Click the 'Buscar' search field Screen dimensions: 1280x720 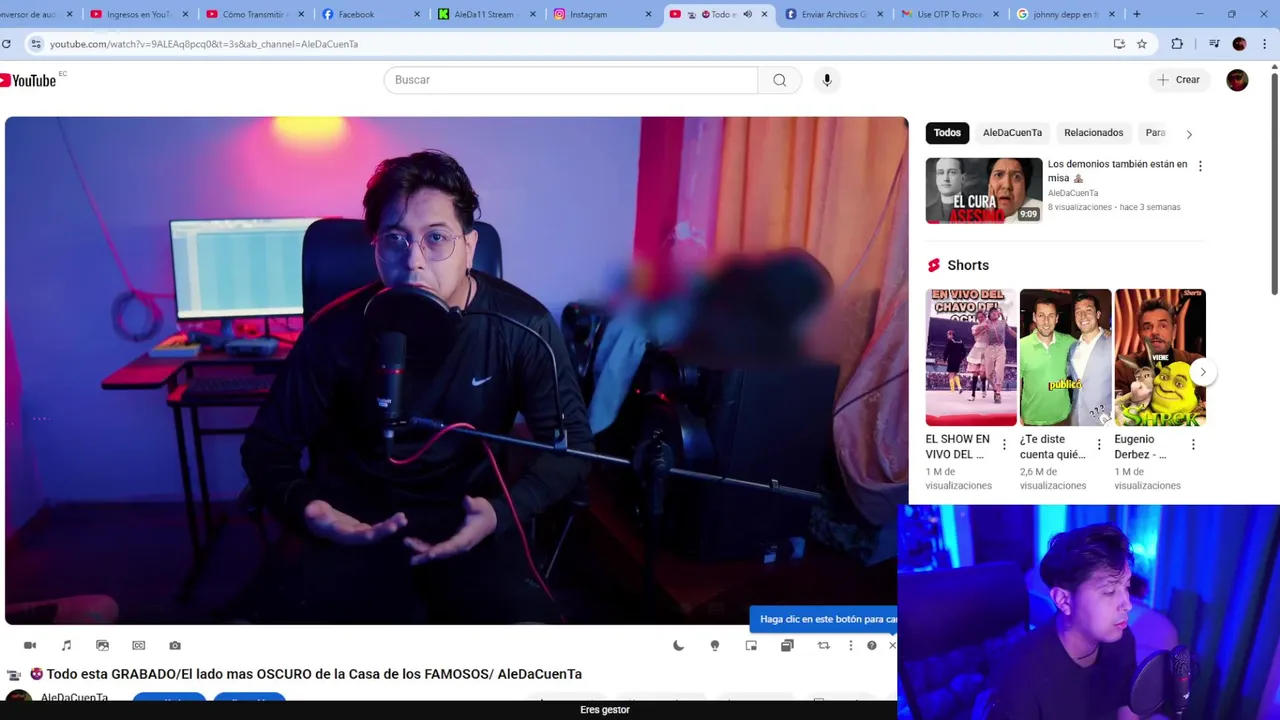pos(570,80)
